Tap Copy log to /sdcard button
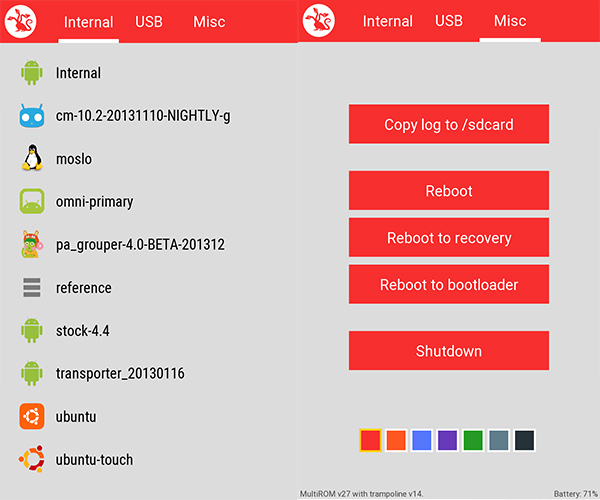The width and height of the screenshot is (600, 500). (x=449, y=124)
